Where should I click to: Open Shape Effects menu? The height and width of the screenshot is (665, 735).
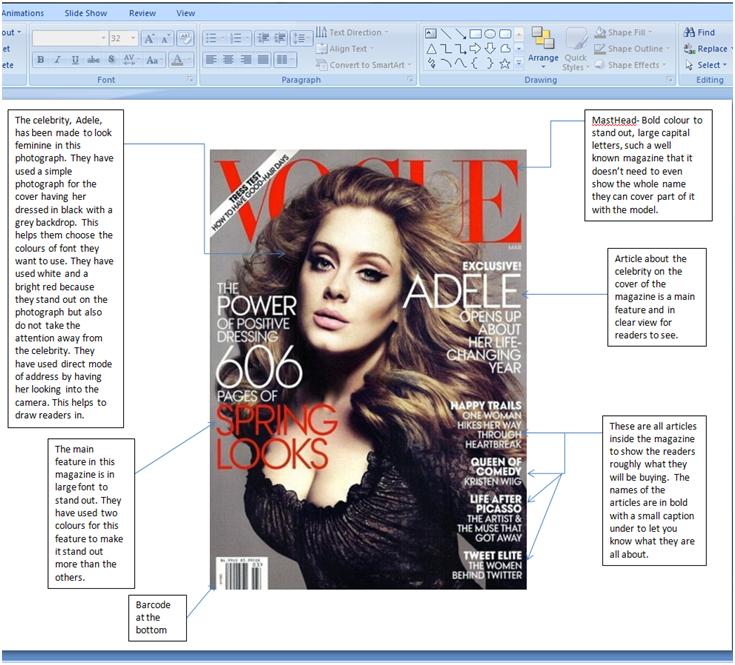pyautogui.click(x=629, y=65)
